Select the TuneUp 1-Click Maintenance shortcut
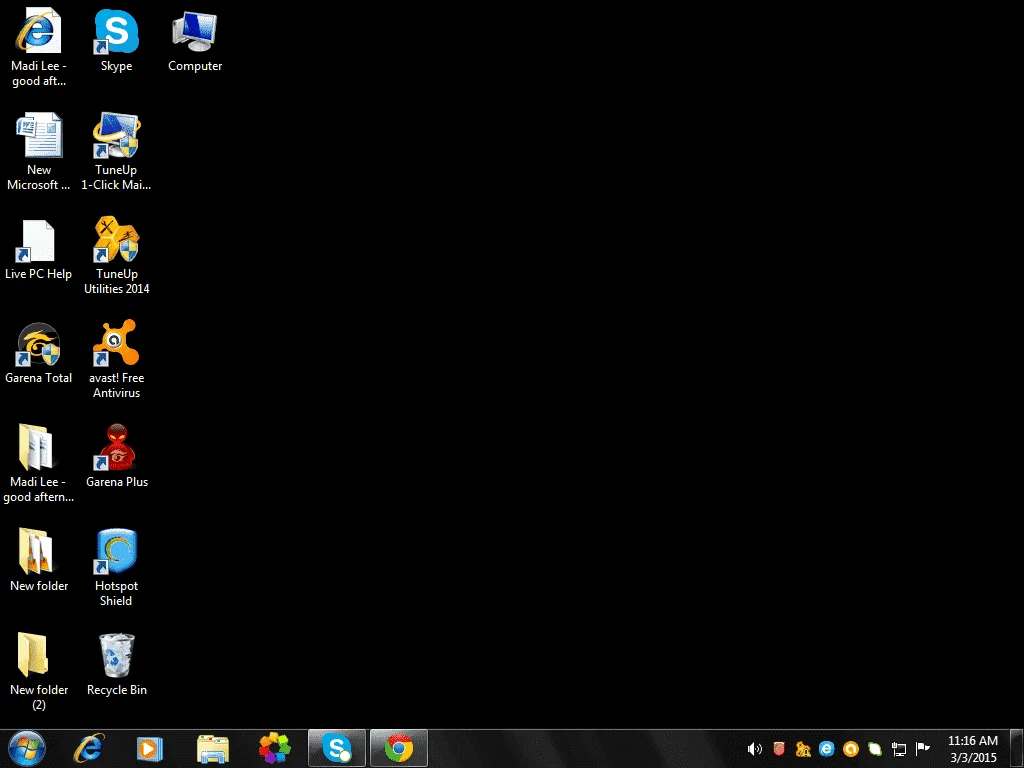The width and height of the screenshot is (1024, 768). coord(116,152)
